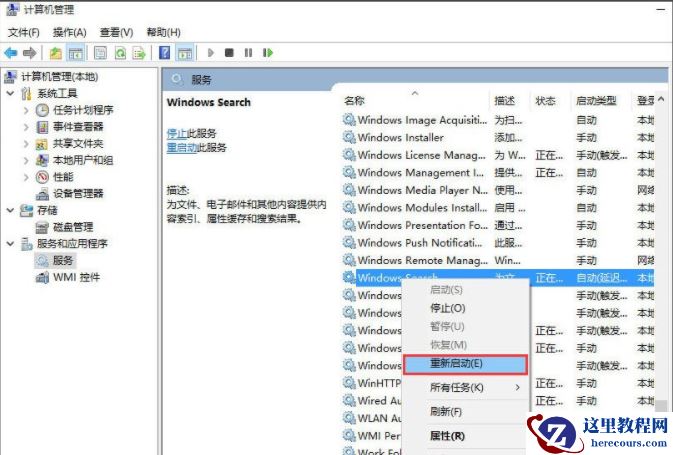The height and width of the screenshot is (455, 673).
Task: Sort by the 描述 column header
Action: pos(504,101)
